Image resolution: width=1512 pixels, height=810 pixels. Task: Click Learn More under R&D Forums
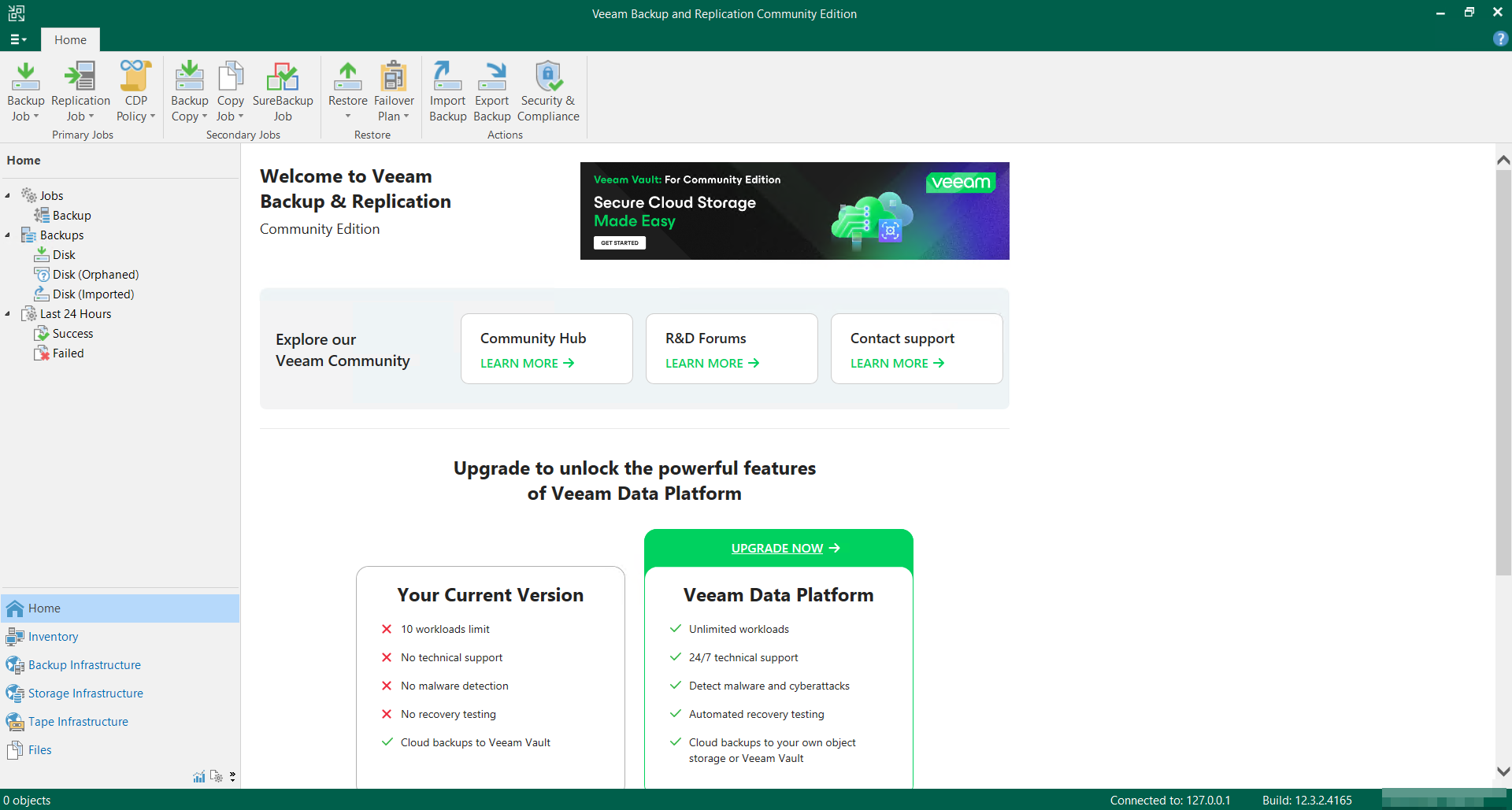pyautogui.click(x=712, y=363)
